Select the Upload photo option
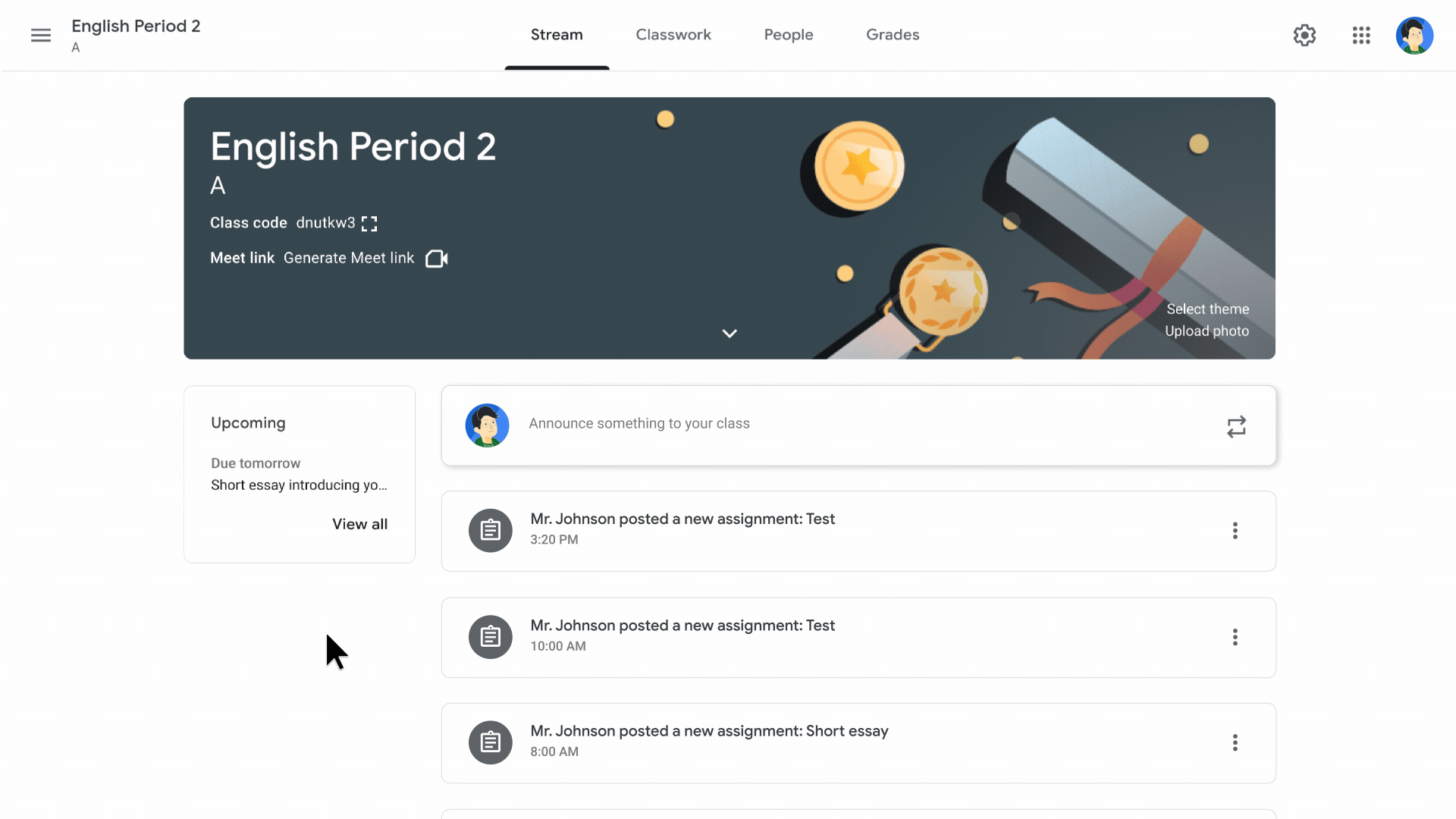Viewport: 1456px width, 819px height. (x=1208, y=331)
